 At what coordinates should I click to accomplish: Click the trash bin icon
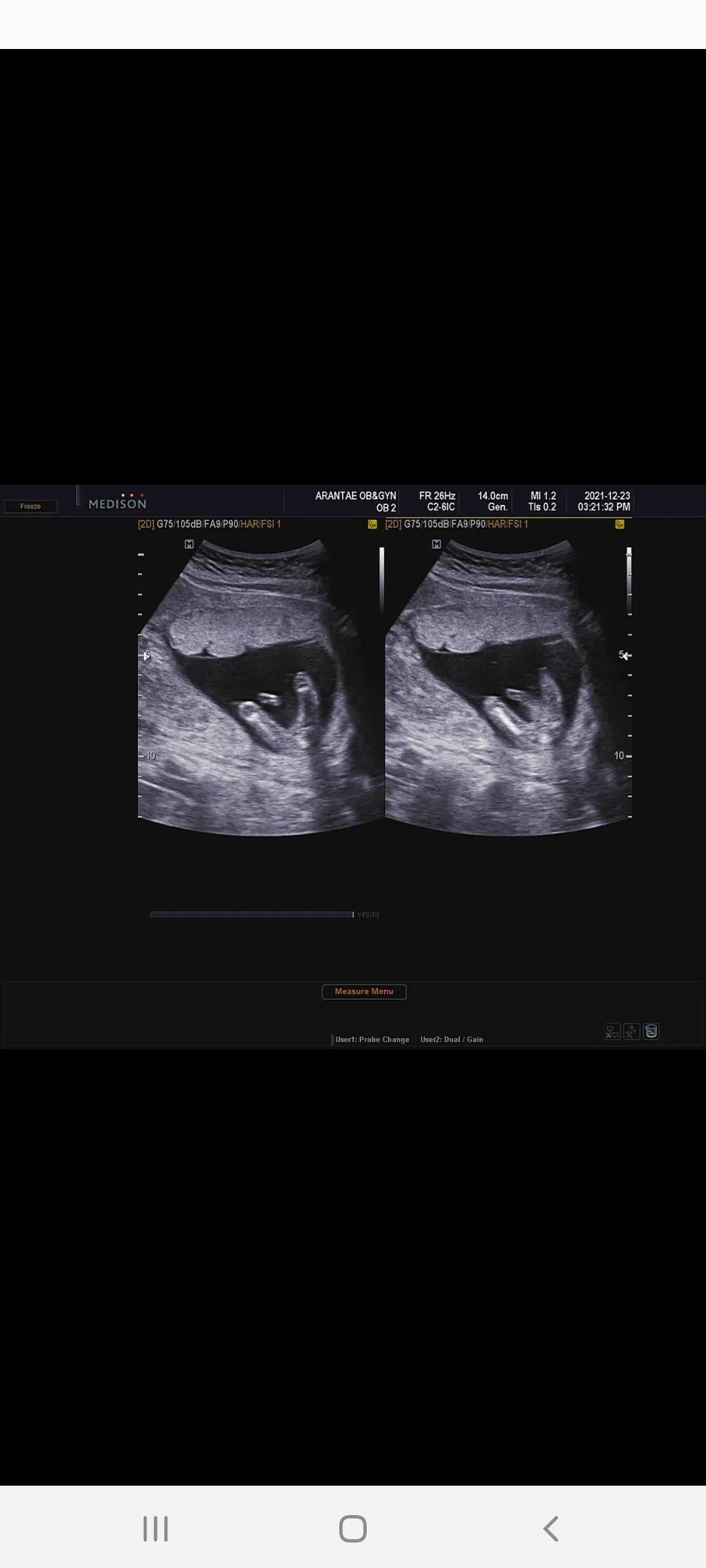[x=651, y=1032]
